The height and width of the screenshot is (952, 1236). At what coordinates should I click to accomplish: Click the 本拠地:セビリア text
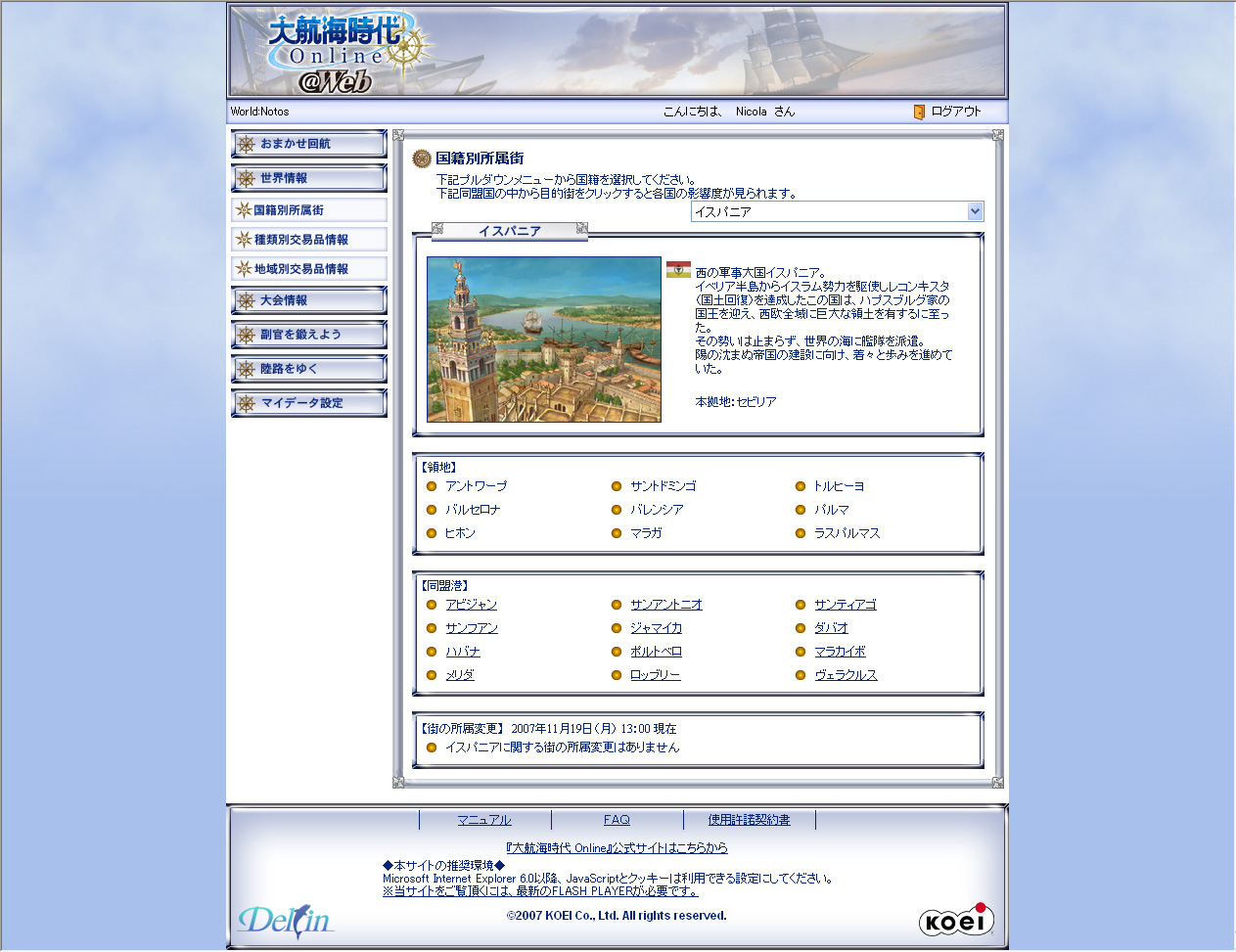pos(736,402)
